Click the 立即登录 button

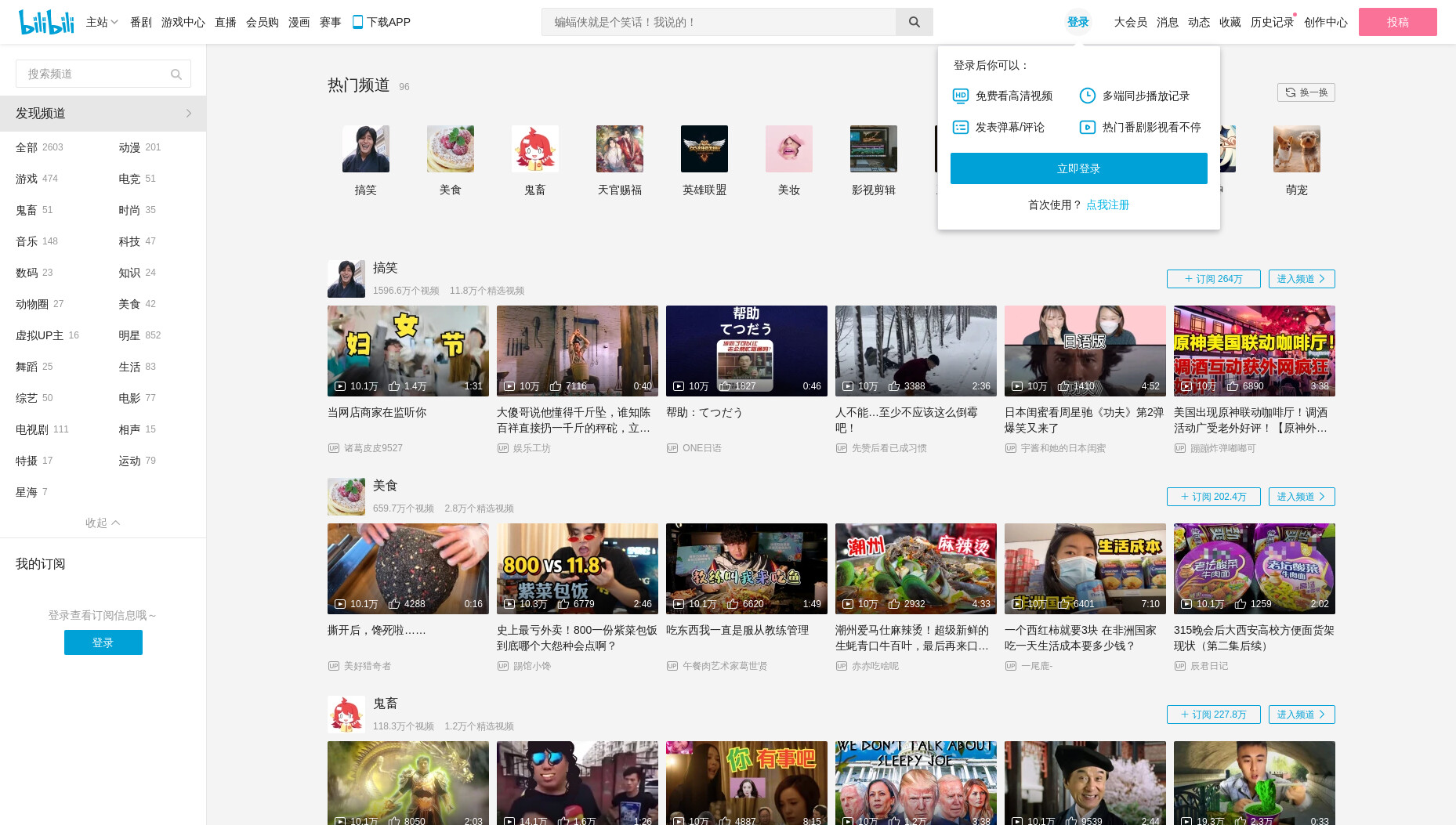(x=1079, y=168)
